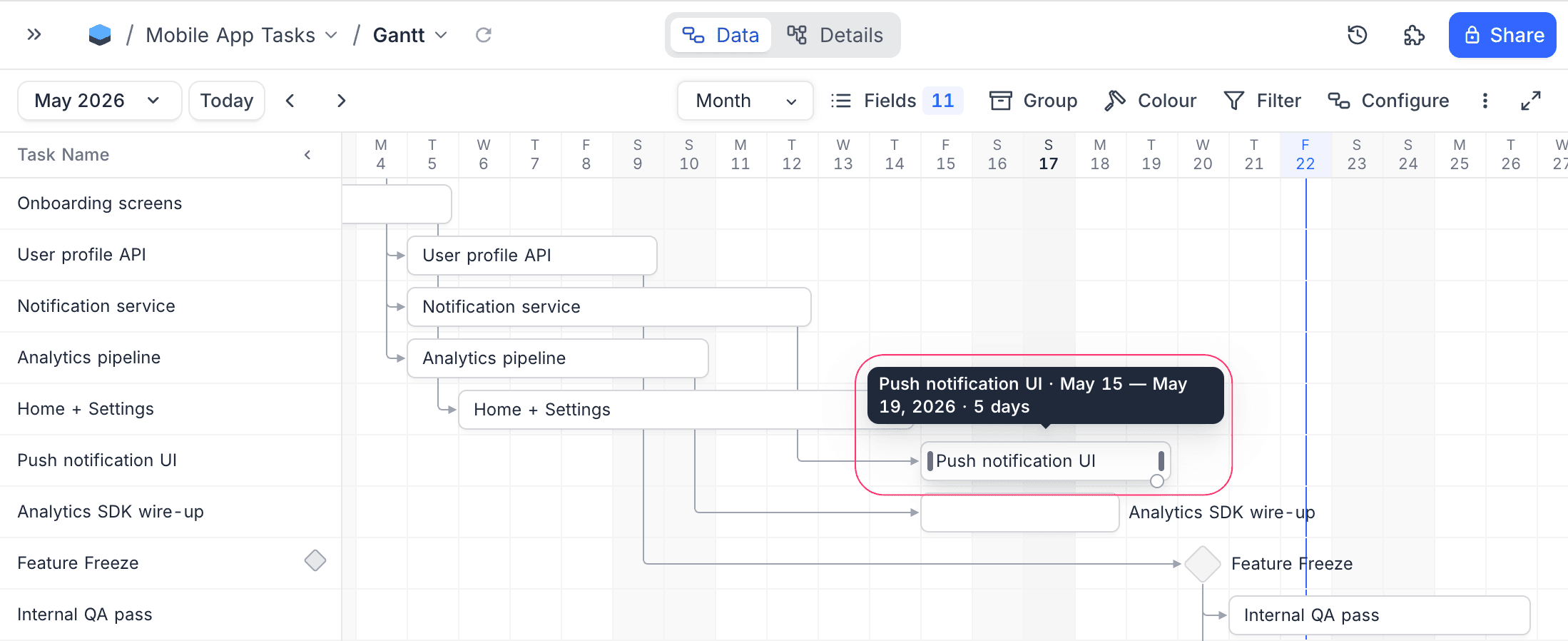
Task: Click the Monday 4 date header
Action: (x=381, y=155)
